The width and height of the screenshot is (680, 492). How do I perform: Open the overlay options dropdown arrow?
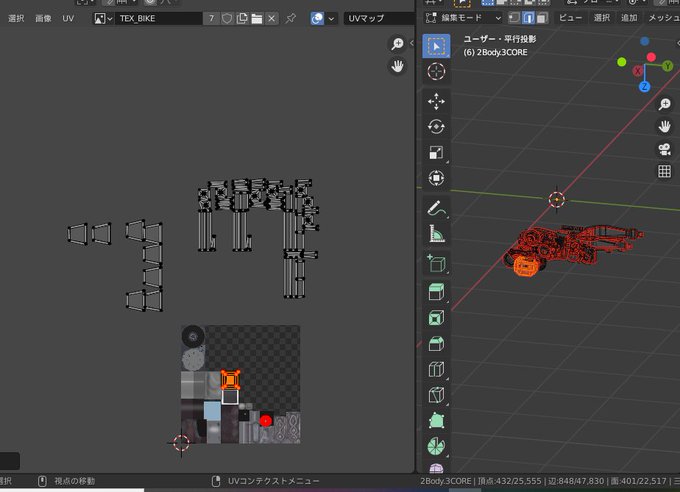331,19
